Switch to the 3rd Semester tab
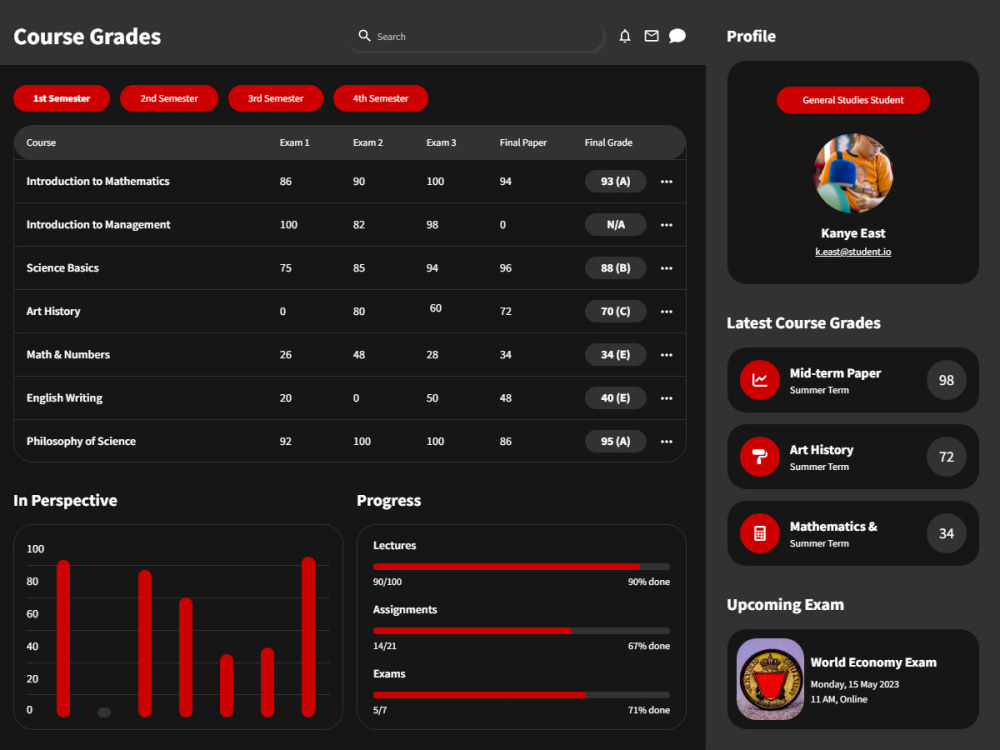Viewport: 1000px width, 750px height. point(276,98)
